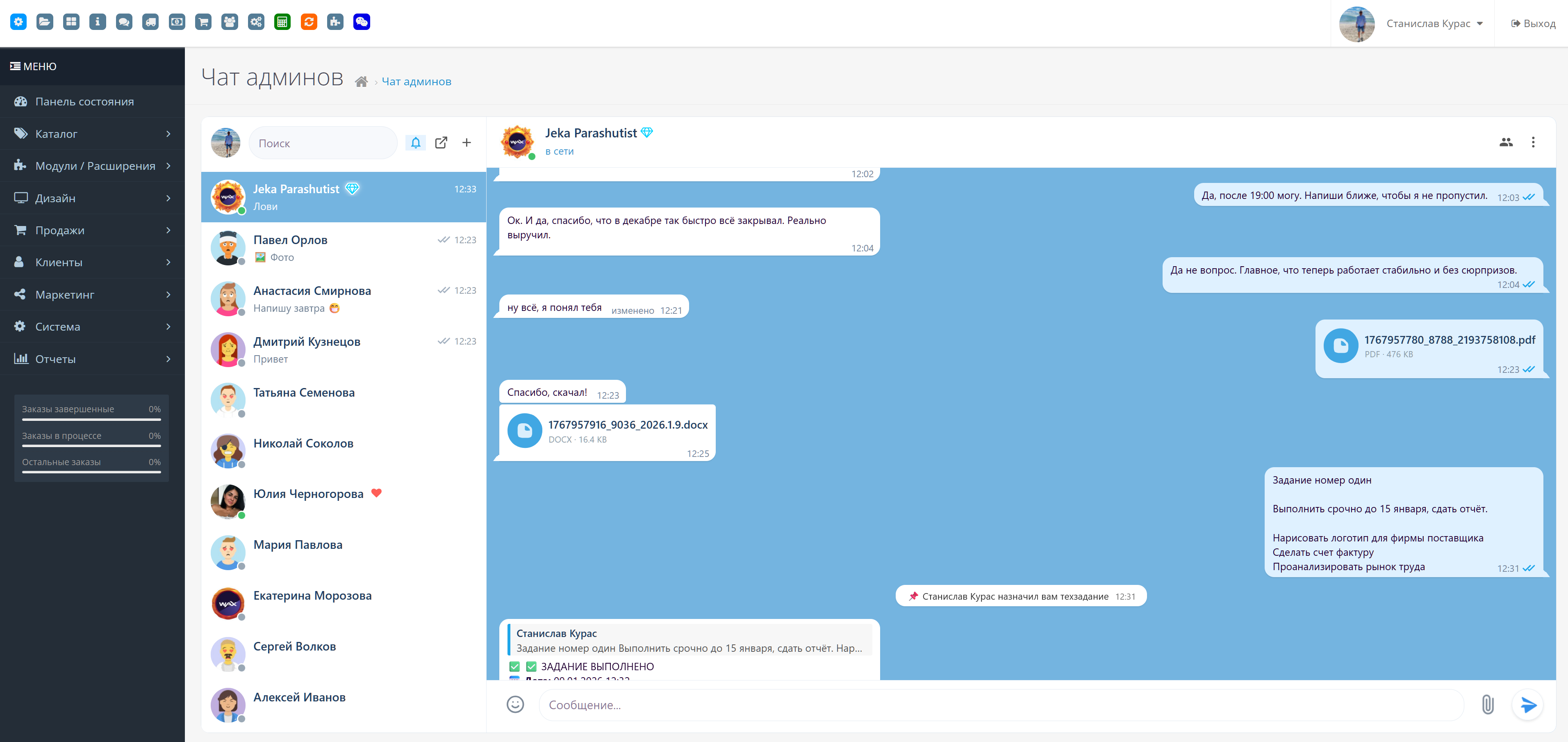Expand the Каталог sidebar menu
Image resolution: width=1568 pixels, height=742 pixels.
click(92, 134)
